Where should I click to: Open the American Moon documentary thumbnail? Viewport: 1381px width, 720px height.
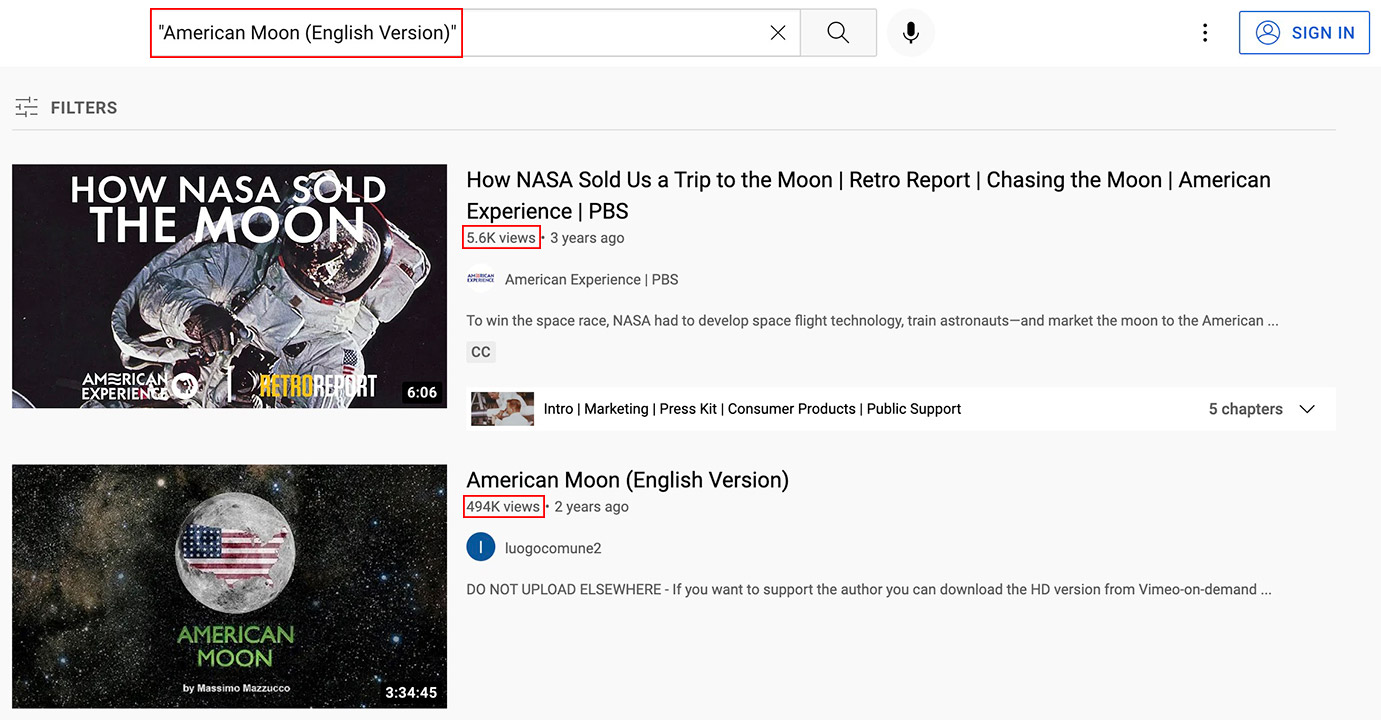point(229,586)
